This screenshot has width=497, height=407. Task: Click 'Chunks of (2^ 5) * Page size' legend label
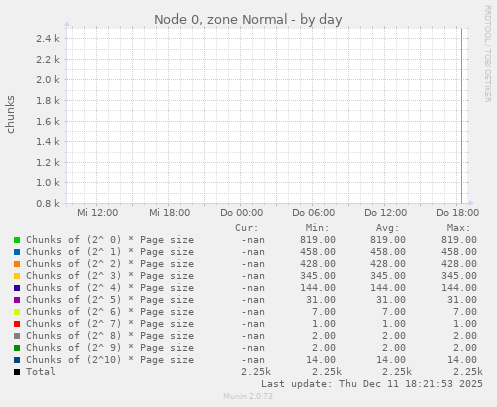[110, 300]
